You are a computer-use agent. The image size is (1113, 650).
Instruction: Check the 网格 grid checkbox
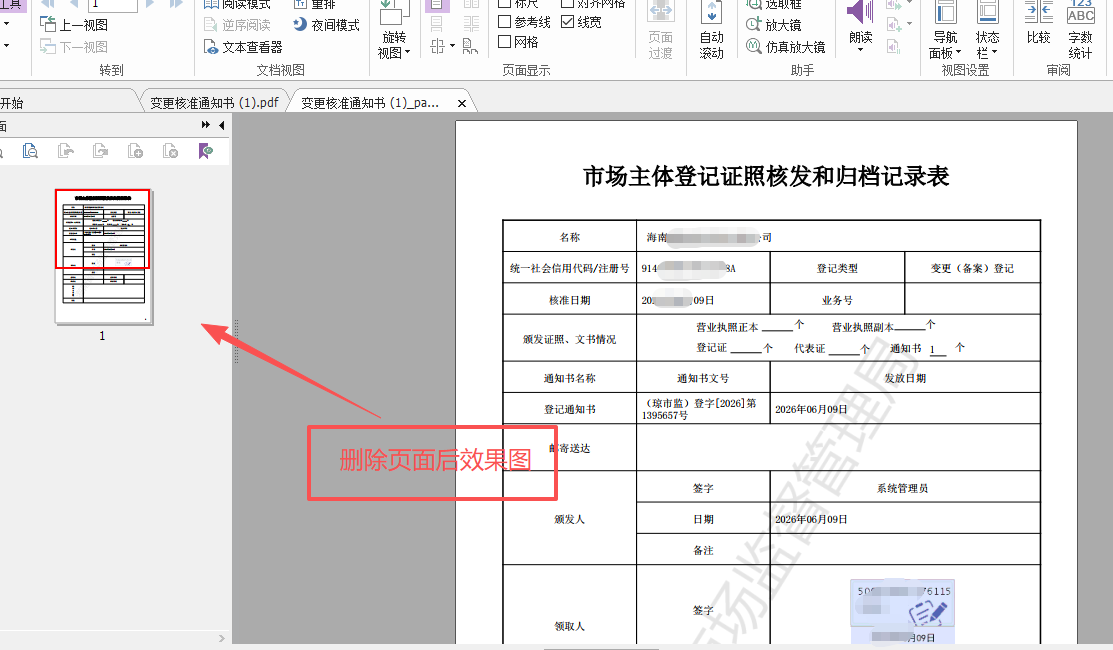tap(505, 42)
